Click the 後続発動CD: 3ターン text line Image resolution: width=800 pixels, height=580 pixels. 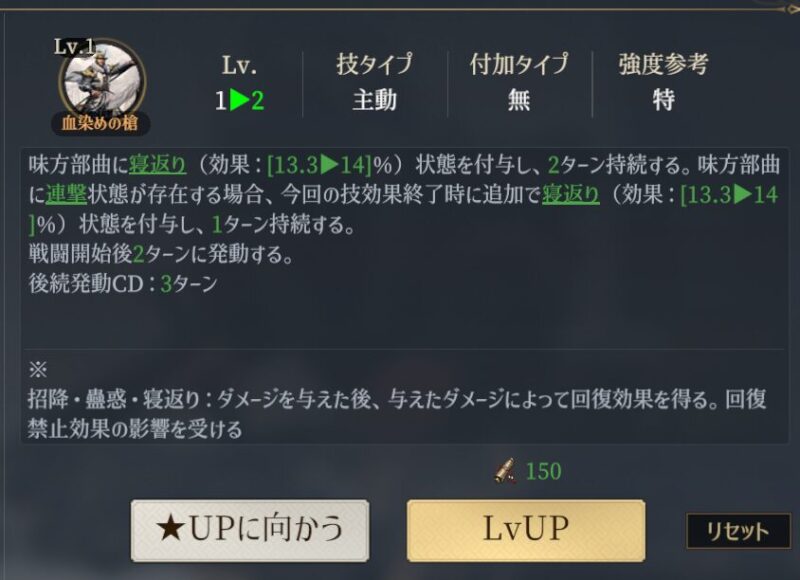point(123,284)
